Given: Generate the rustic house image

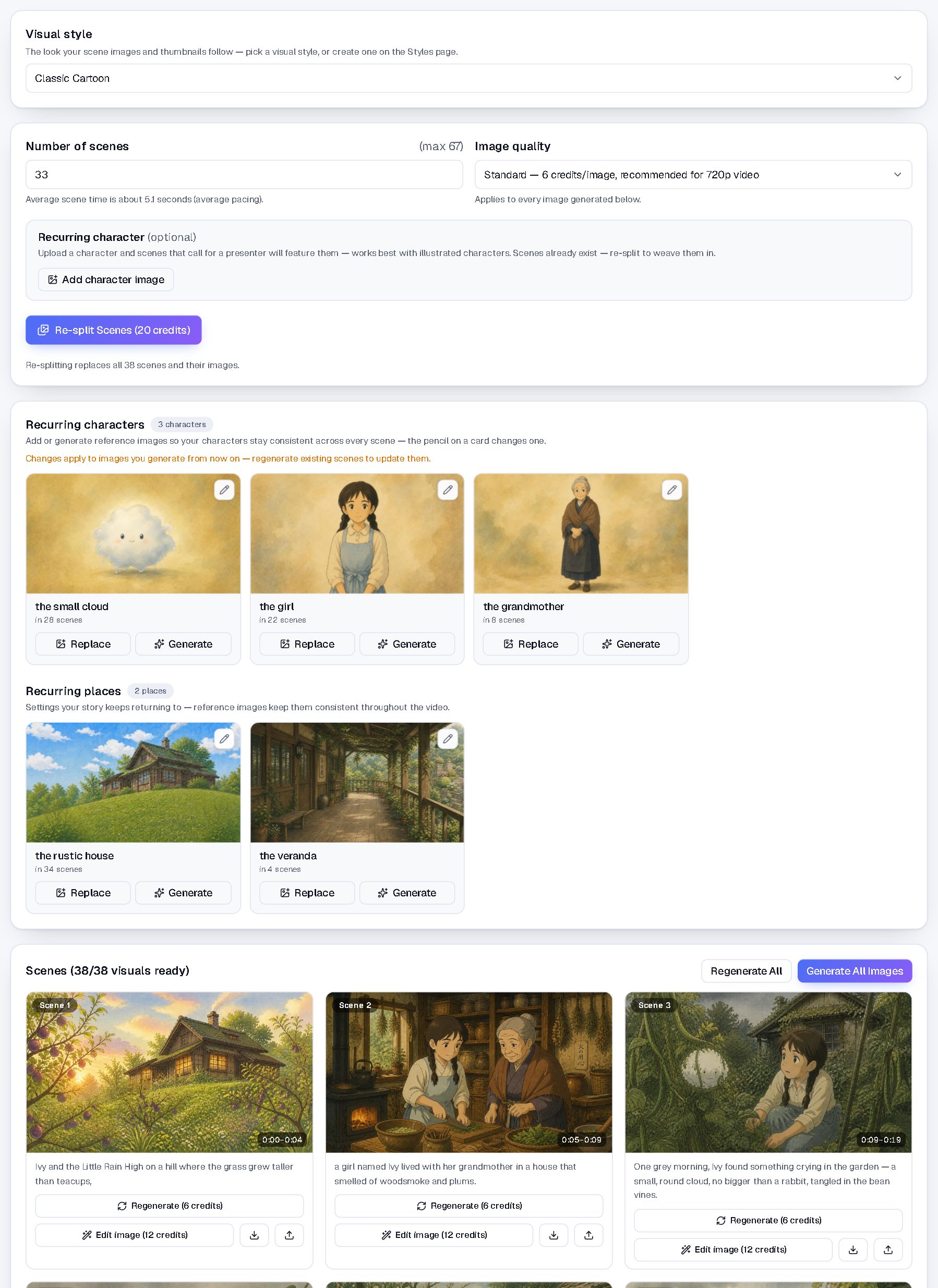Looking at the screenshot, I should click(183, 893).
